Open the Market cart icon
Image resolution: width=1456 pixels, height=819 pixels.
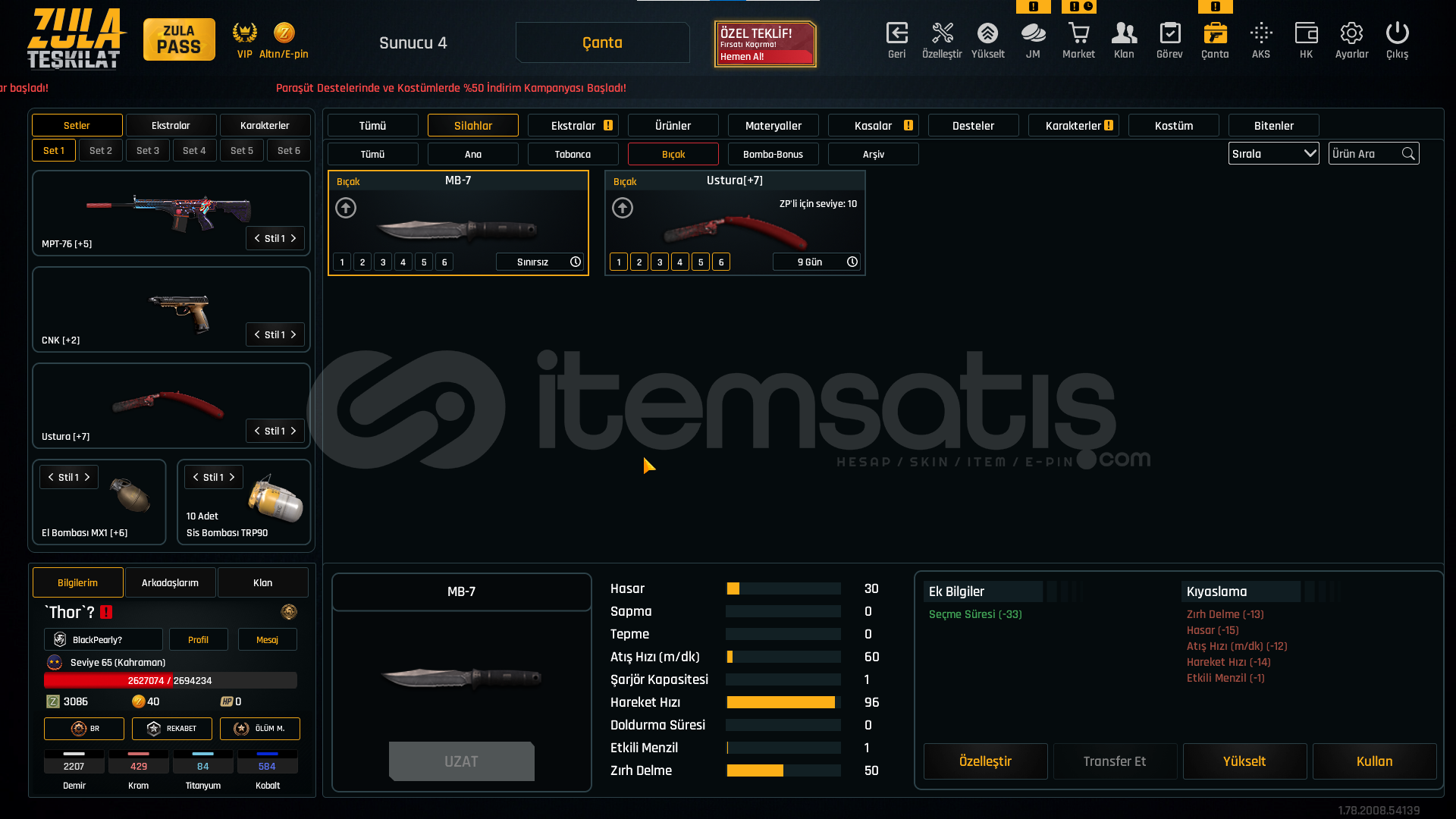pos(1078,33)
